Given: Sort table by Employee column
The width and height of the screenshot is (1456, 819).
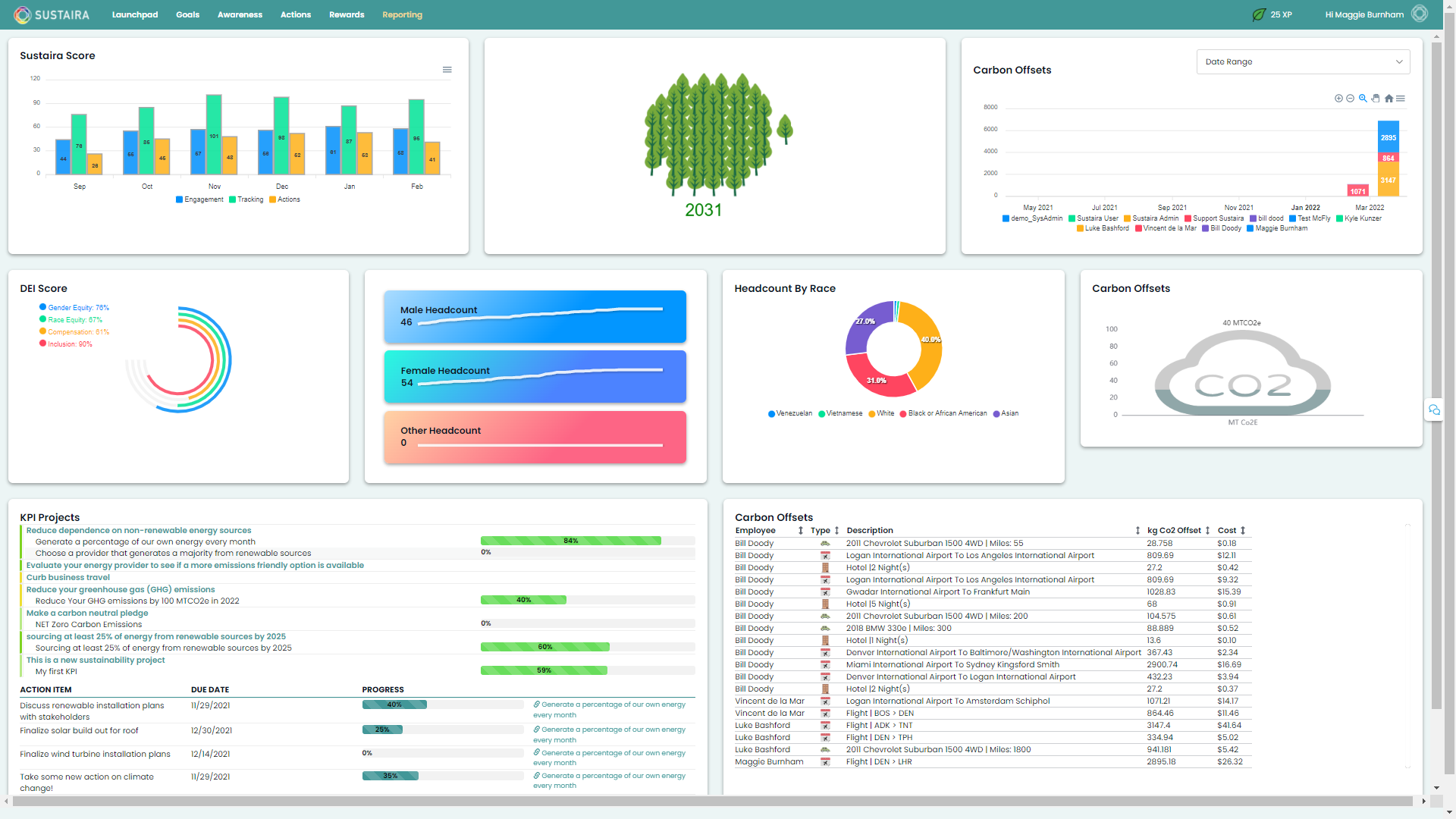Looking at the screenshot, I should pos(800,531).
